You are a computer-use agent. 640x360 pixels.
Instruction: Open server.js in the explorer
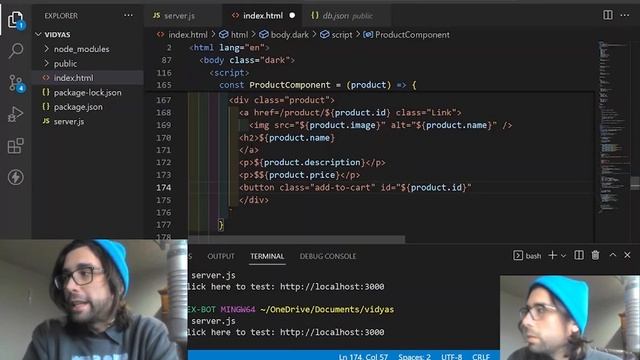[x=87, y=122]
